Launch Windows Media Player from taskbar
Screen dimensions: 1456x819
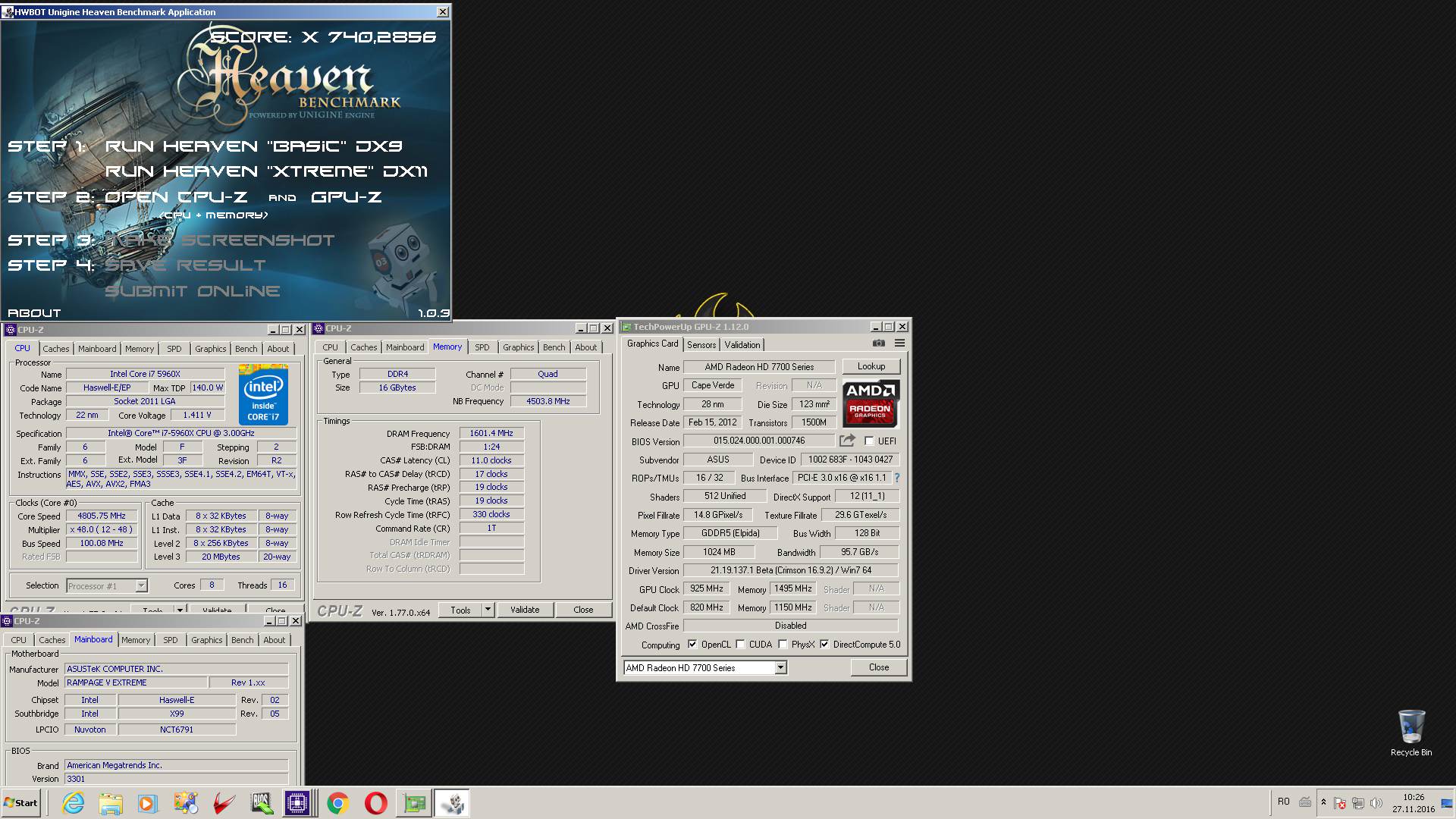coord(147,803)
